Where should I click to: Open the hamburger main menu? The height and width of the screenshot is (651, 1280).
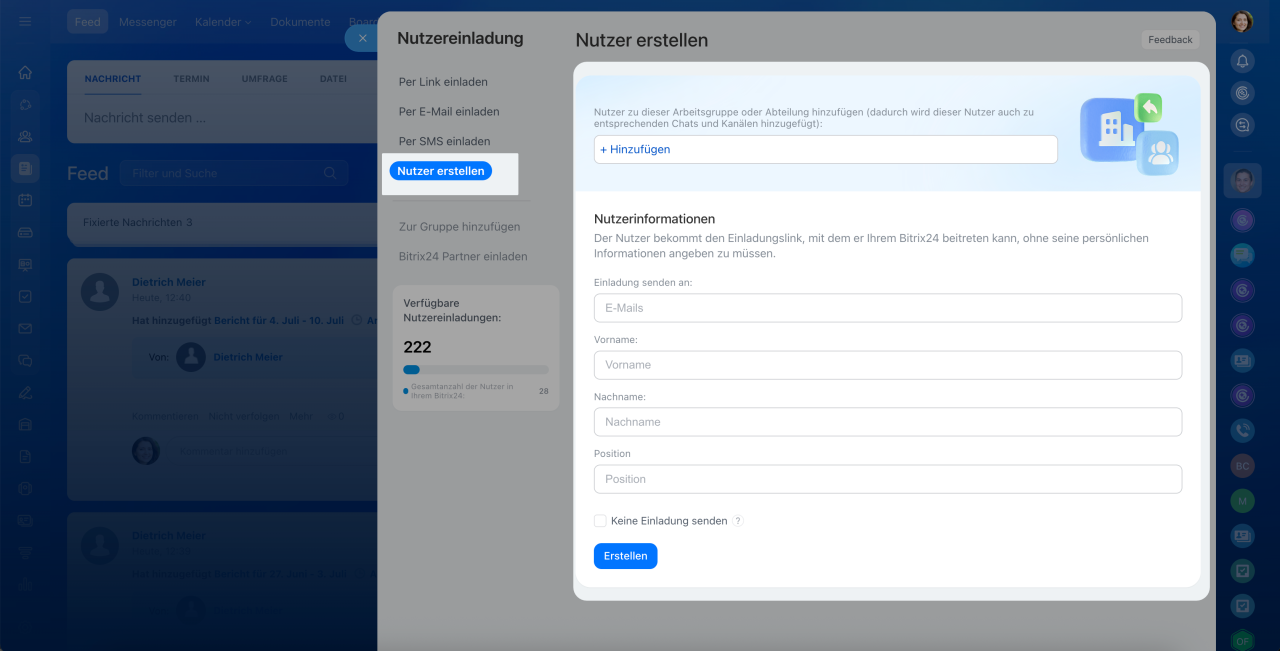[25, 21]
